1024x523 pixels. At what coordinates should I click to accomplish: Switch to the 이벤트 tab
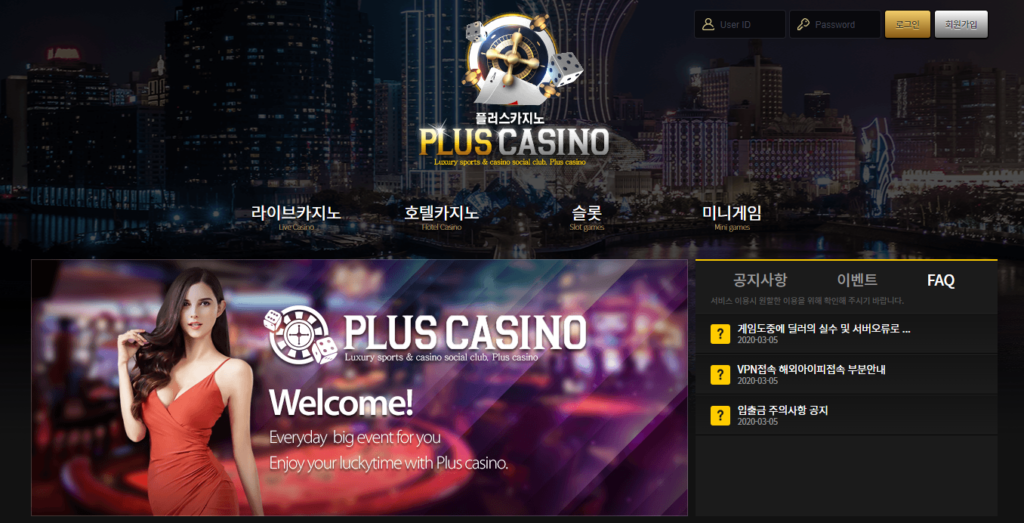pos(857,280)
